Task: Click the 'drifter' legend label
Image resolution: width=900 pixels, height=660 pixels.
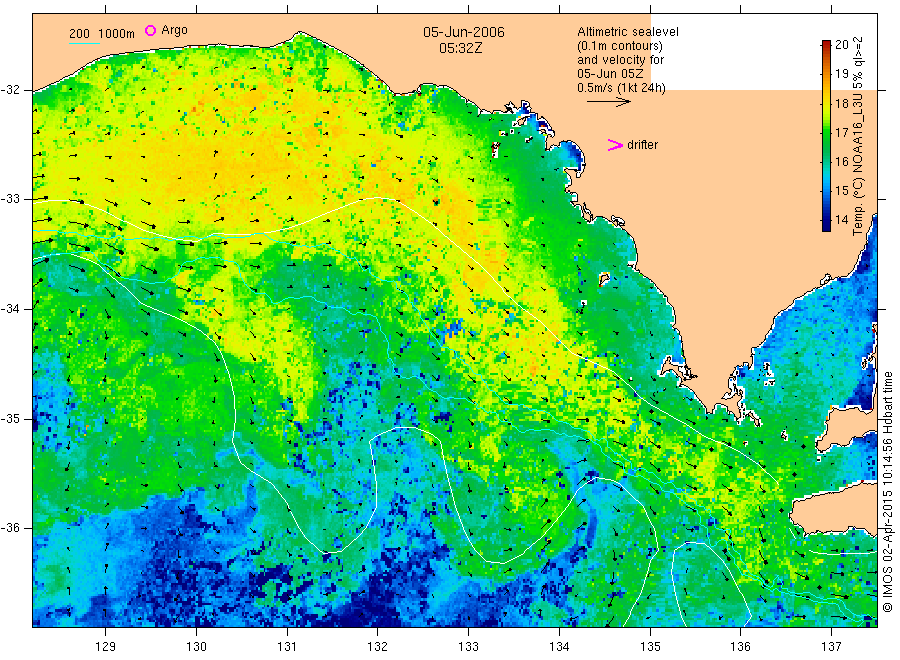Action: [x=642, y=145]
